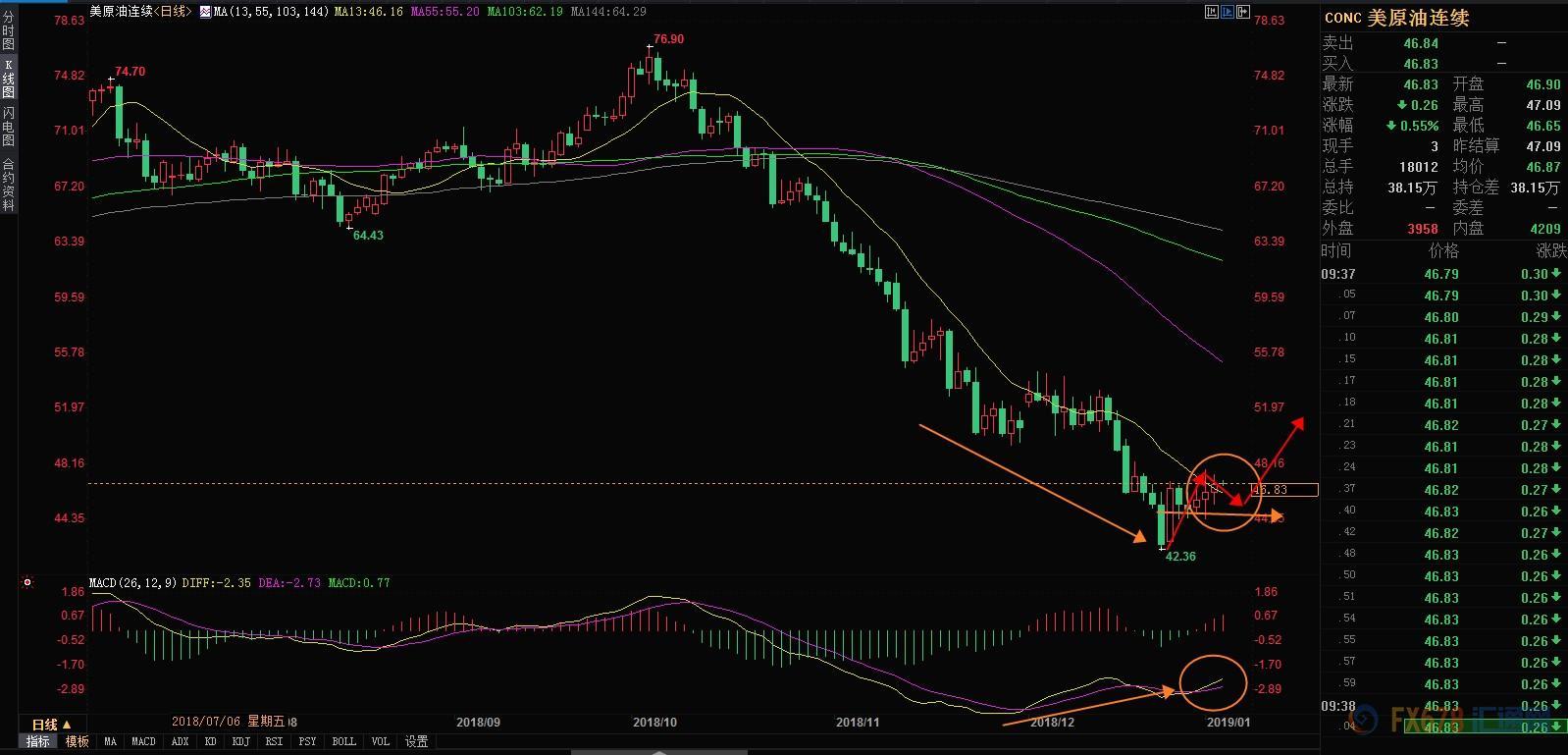
Task: Click the blue middle chart tool icon
Action: [1228, 12]
